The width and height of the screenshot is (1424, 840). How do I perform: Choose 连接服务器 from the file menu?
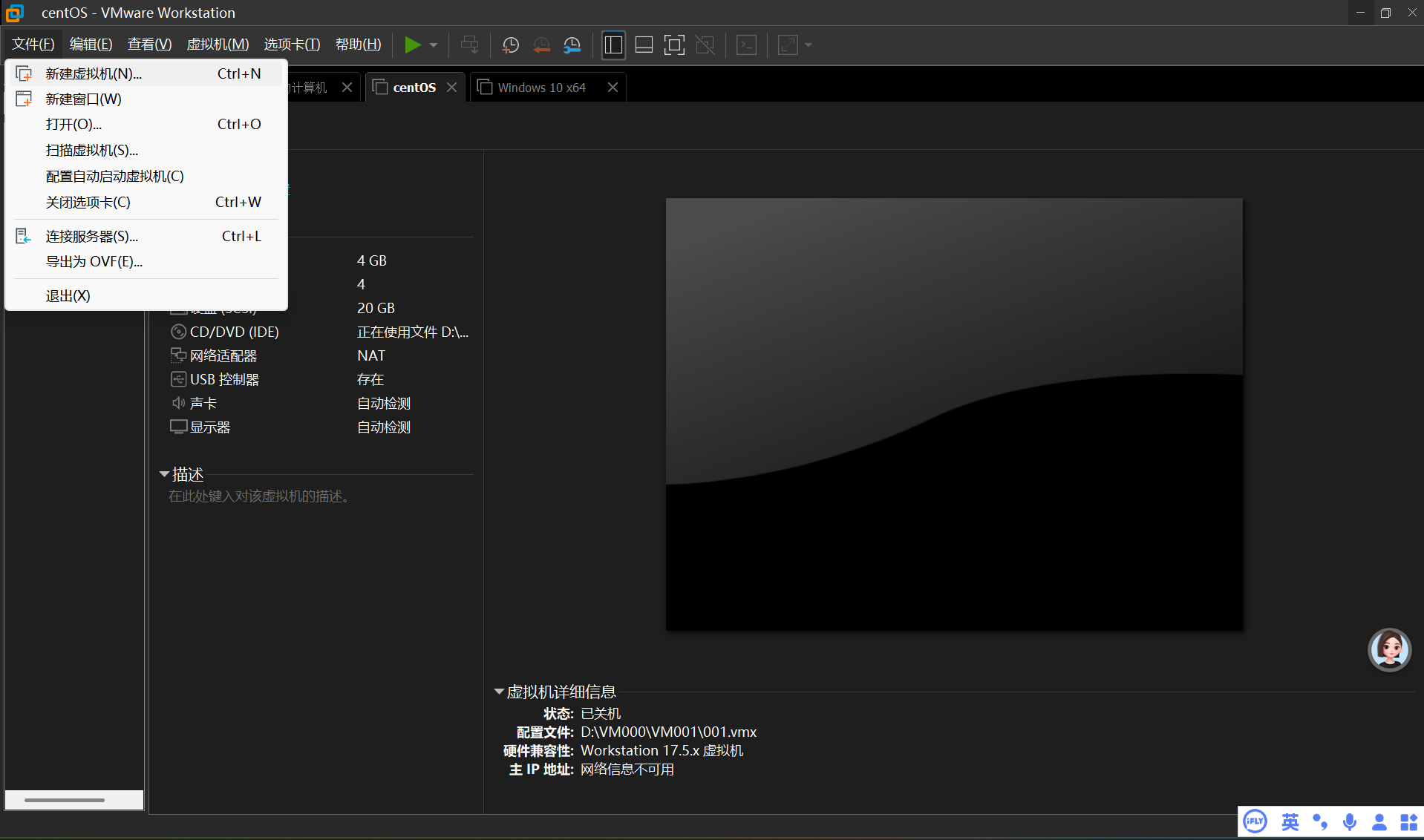tap(146, 236)
